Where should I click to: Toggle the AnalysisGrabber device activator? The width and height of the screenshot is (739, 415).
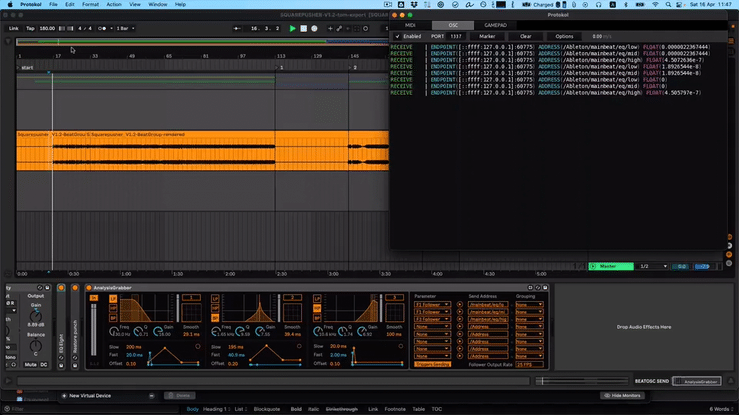[x=89, y=287]
